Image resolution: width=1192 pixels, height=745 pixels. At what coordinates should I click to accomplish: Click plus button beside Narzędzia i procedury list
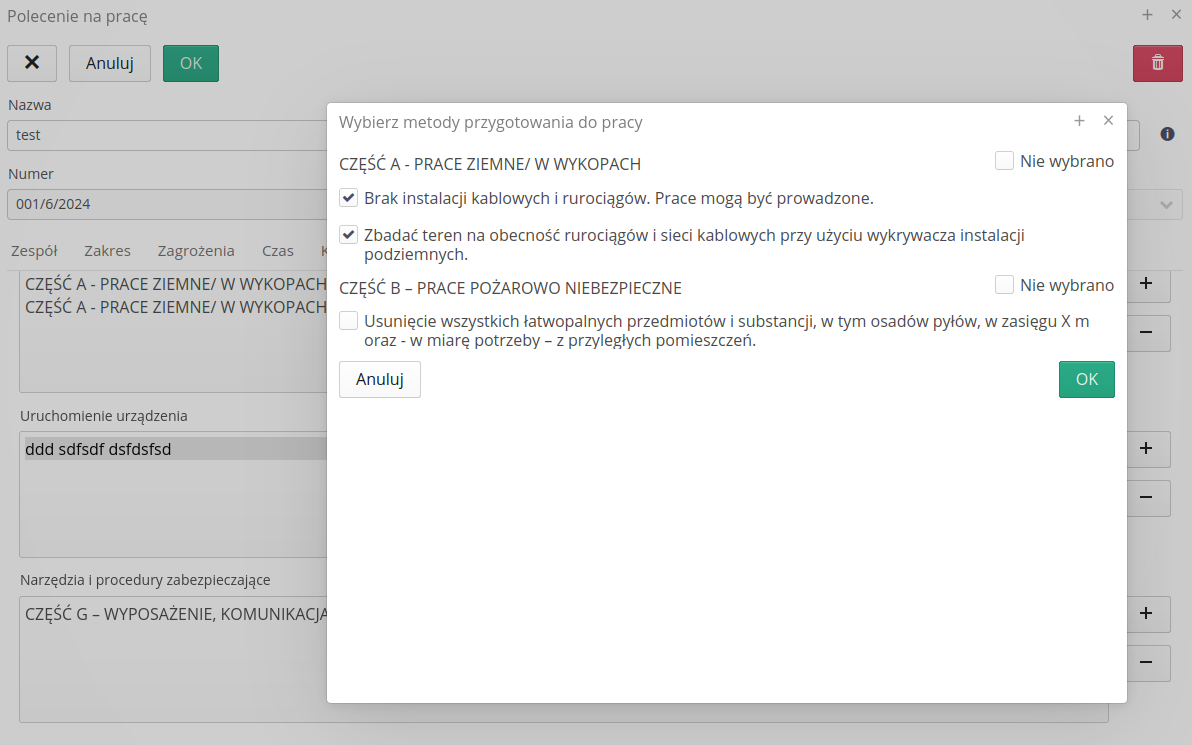click(x=1146, y=614)
